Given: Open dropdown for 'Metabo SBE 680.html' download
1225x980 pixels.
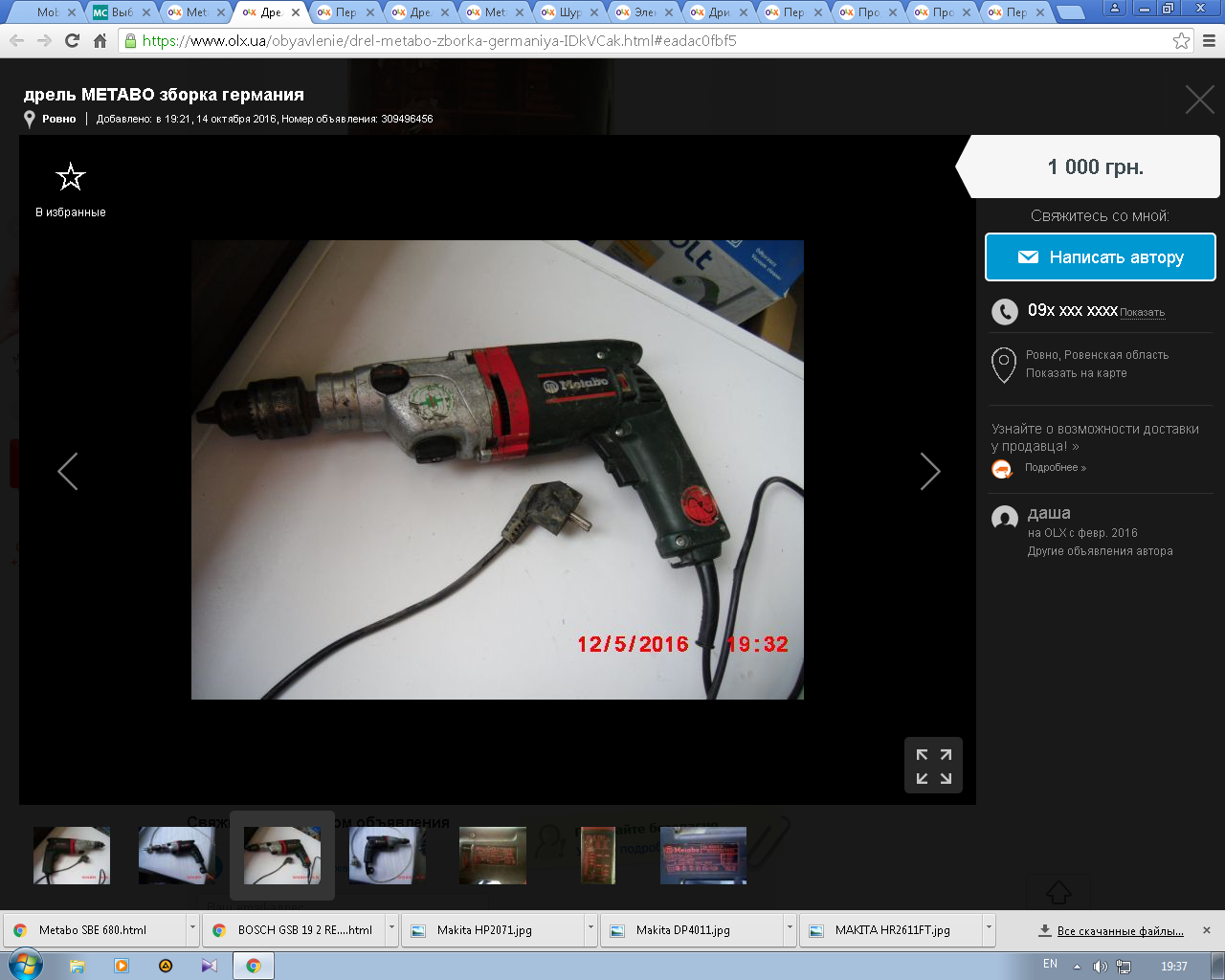Looking at the screenshot, I should tap(192, 929).
